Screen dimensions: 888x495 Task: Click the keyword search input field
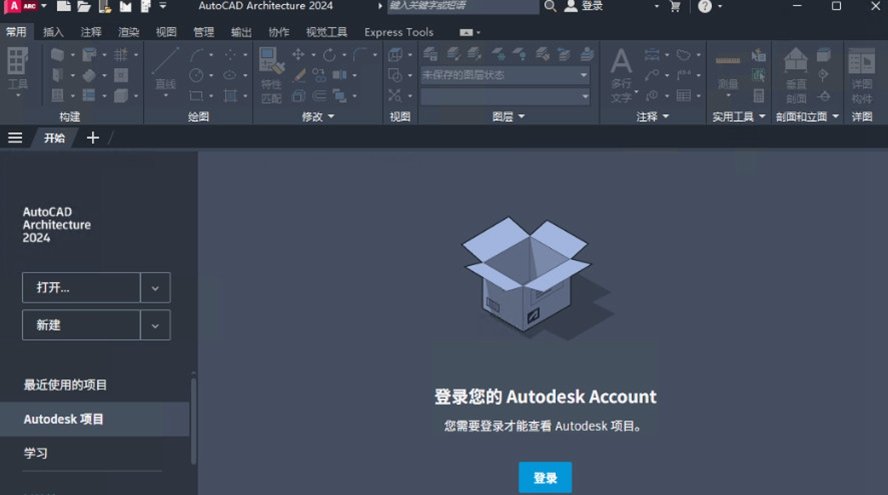pos(463,6)
